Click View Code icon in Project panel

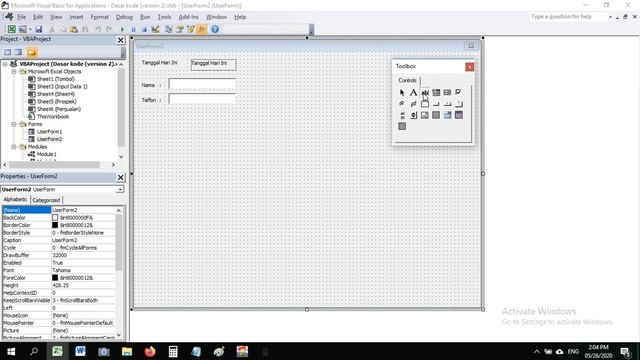(8, 52)
